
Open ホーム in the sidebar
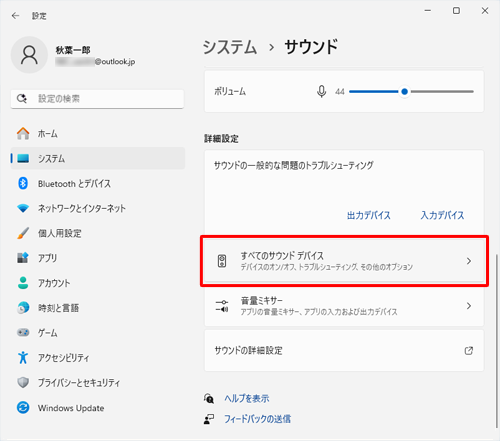point(98,133)
